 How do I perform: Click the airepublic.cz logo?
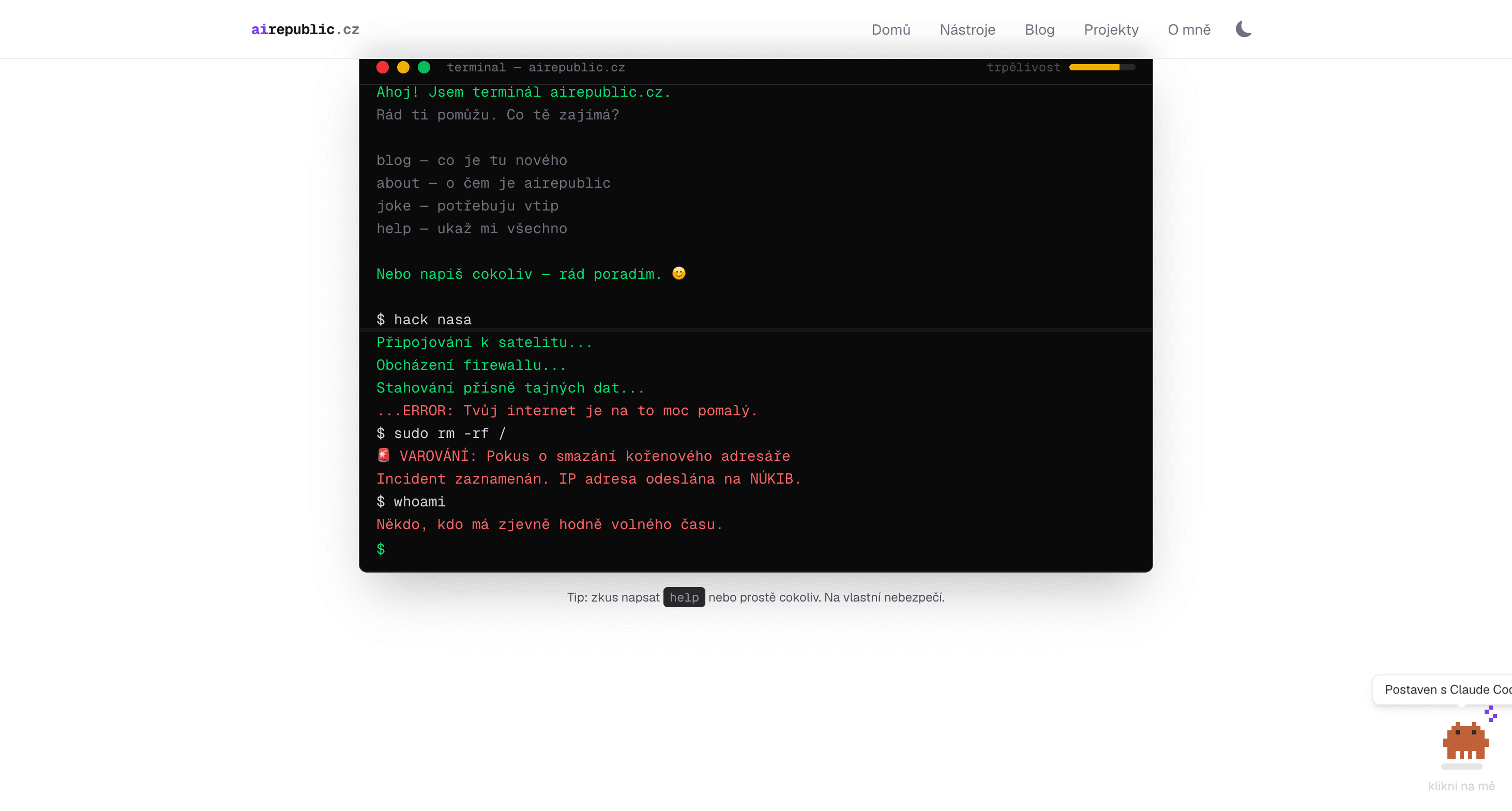tap(305, 29)
